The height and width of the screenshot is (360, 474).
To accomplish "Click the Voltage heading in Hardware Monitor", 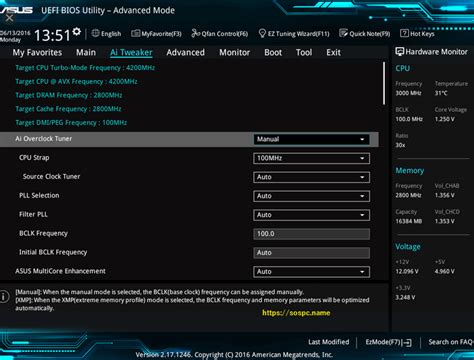I will pyautogui.click(x=408, y=247).
